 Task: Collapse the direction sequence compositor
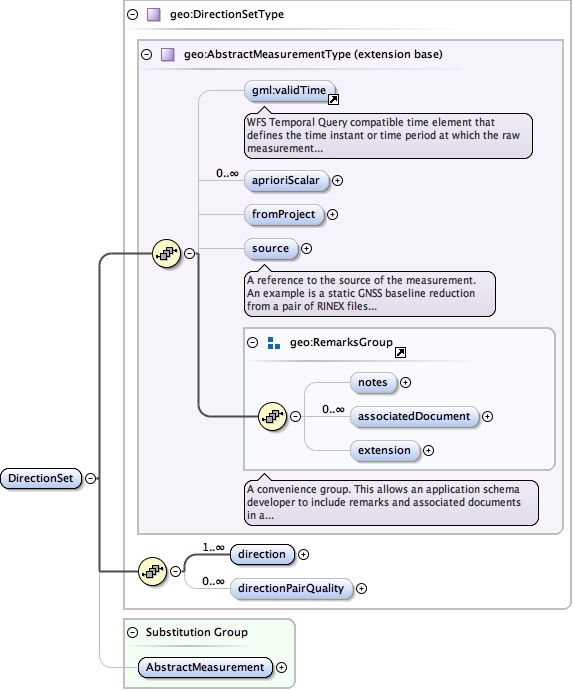click(175, 572)
